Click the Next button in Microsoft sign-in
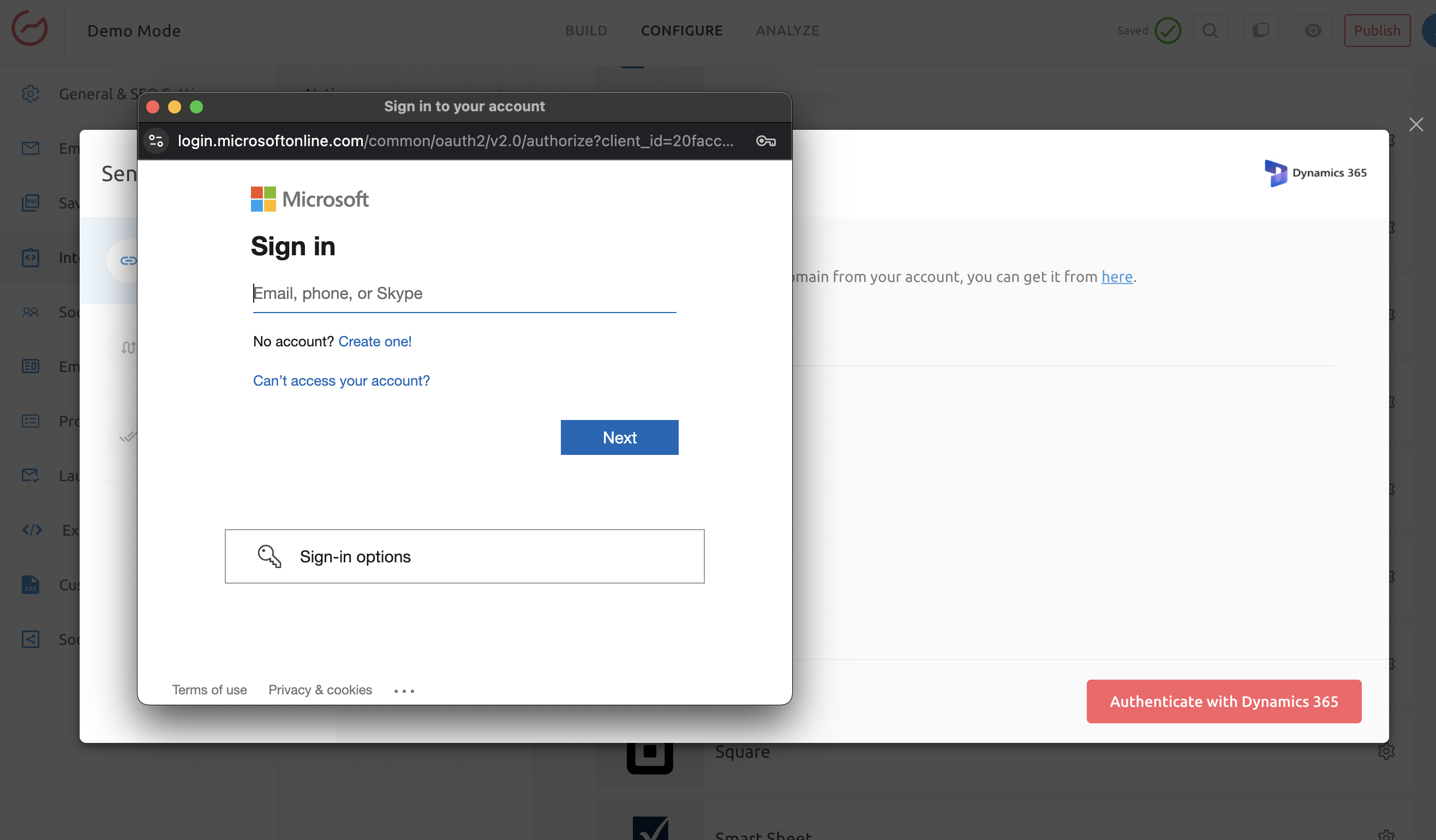This screenshot has width=1436, height=840. tap(619, 437)
